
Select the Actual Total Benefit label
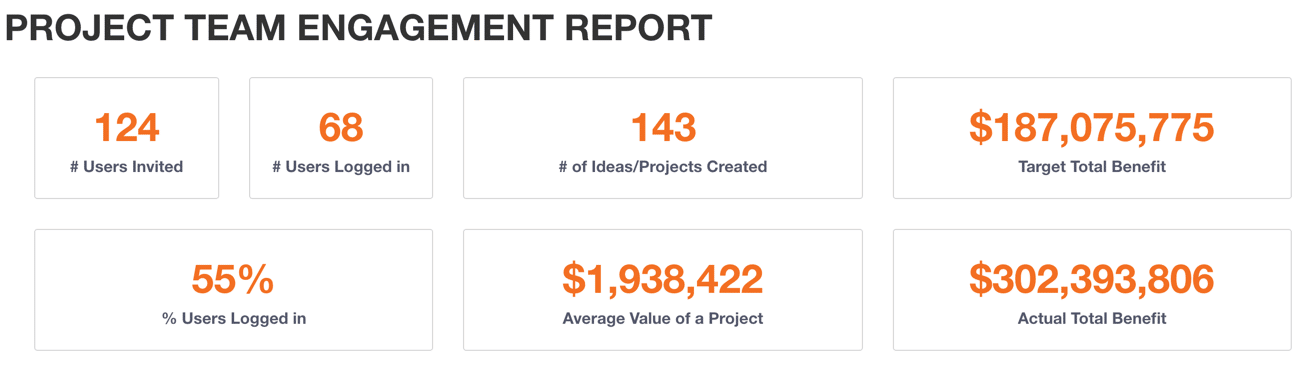pyautogui.click(x=1092, y=319)
